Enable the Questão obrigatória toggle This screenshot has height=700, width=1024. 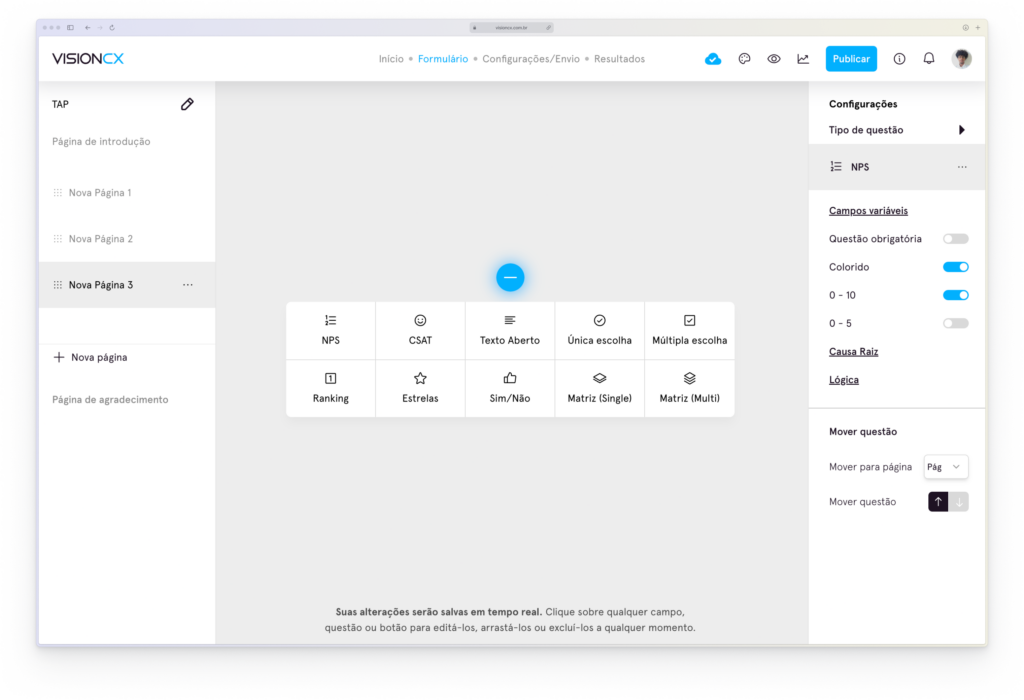(x=955, y=239)
